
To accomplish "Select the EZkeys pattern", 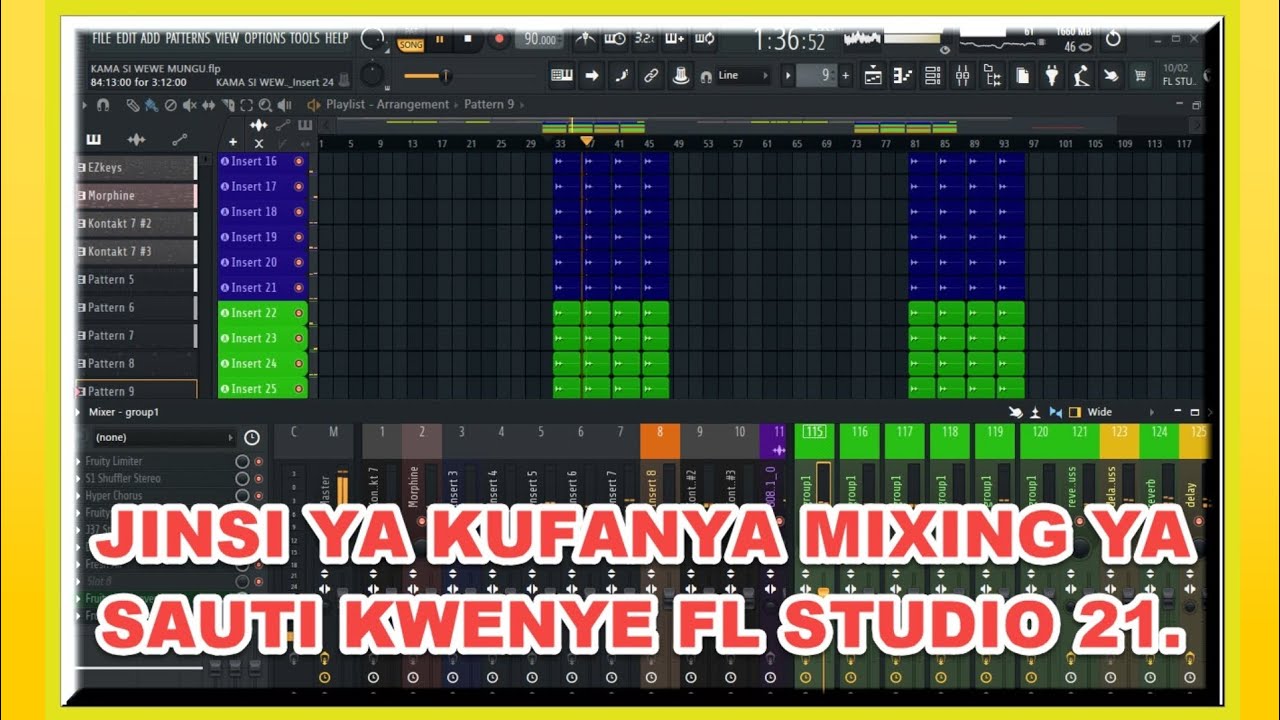I will click(137, 168).
